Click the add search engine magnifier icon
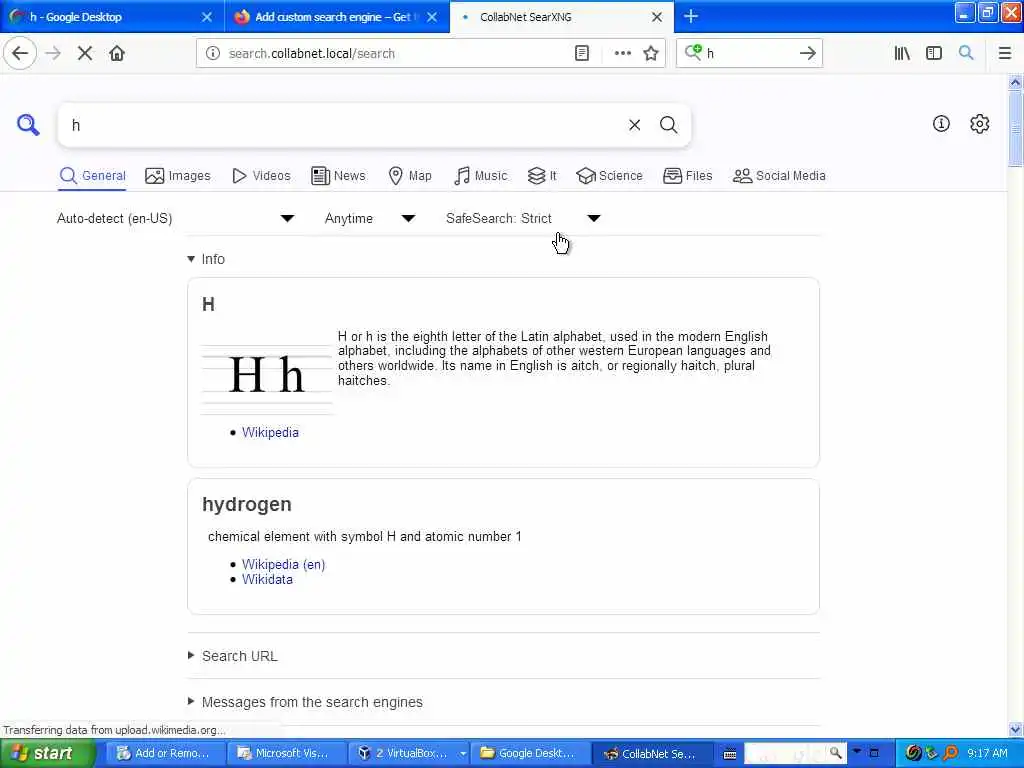 (693, 52)
